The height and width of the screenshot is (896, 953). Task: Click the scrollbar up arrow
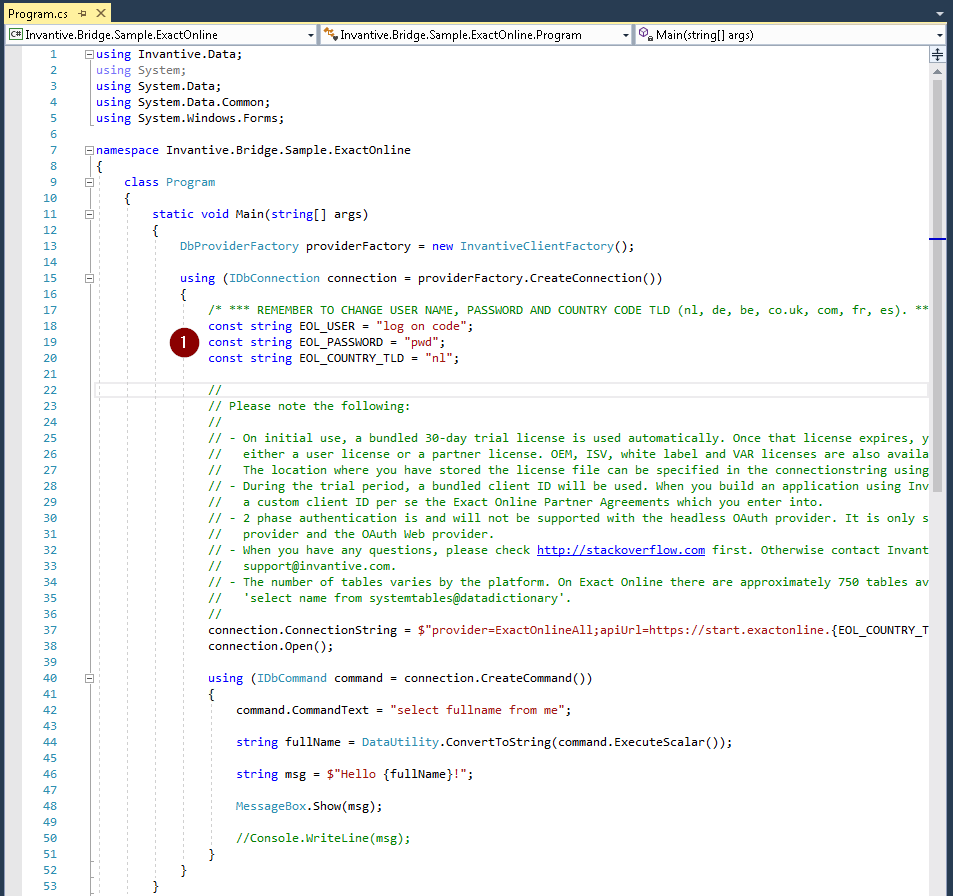point(937,72)
